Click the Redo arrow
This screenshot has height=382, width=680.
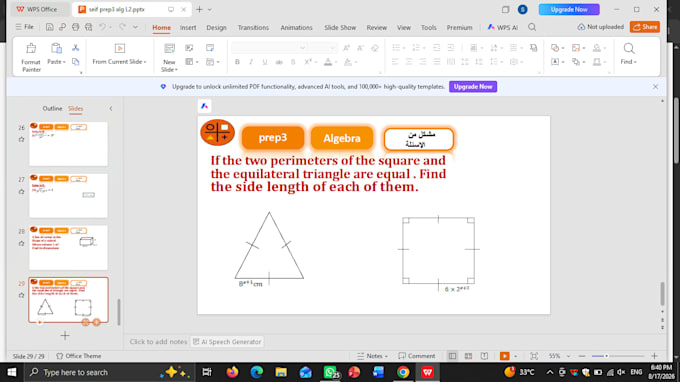click(x=122, y=27)
